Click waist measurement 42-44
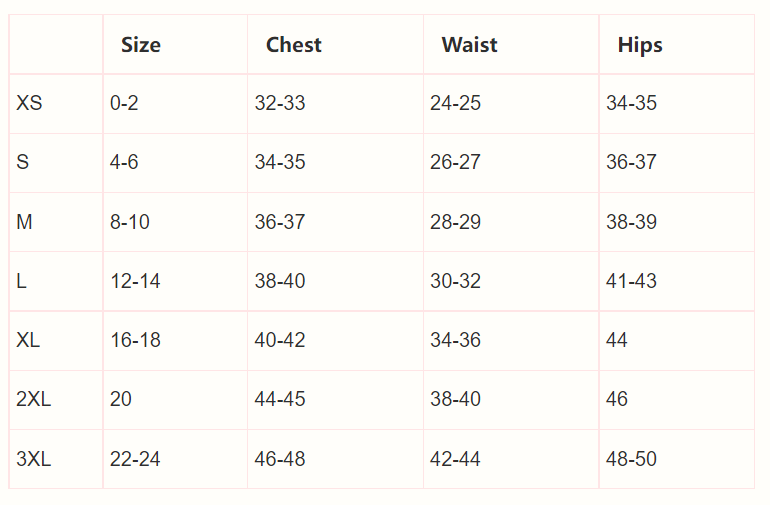The height and width of the screenshot is (505, 770). pyautogui.click(x=455, y=459)
